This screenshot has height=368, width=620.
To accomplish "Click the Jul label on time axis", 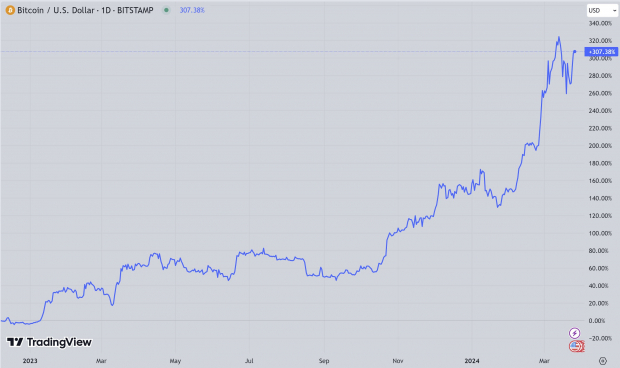I will (249, 361).
